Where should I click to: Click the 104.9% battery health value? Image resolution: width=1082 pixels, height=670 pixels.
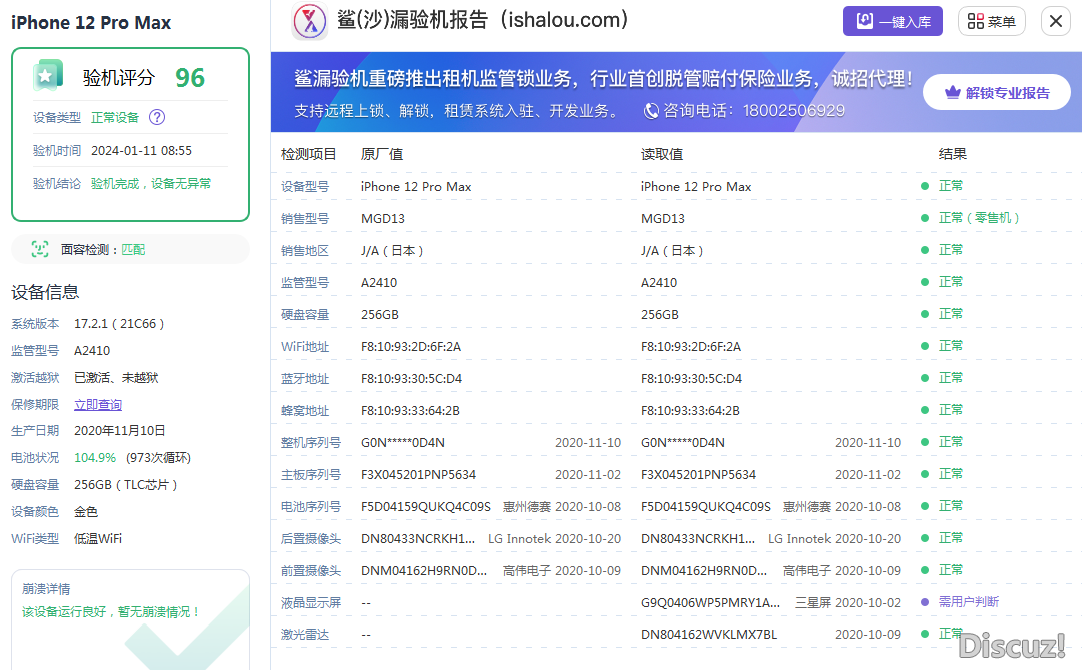(x=95, y=457)
